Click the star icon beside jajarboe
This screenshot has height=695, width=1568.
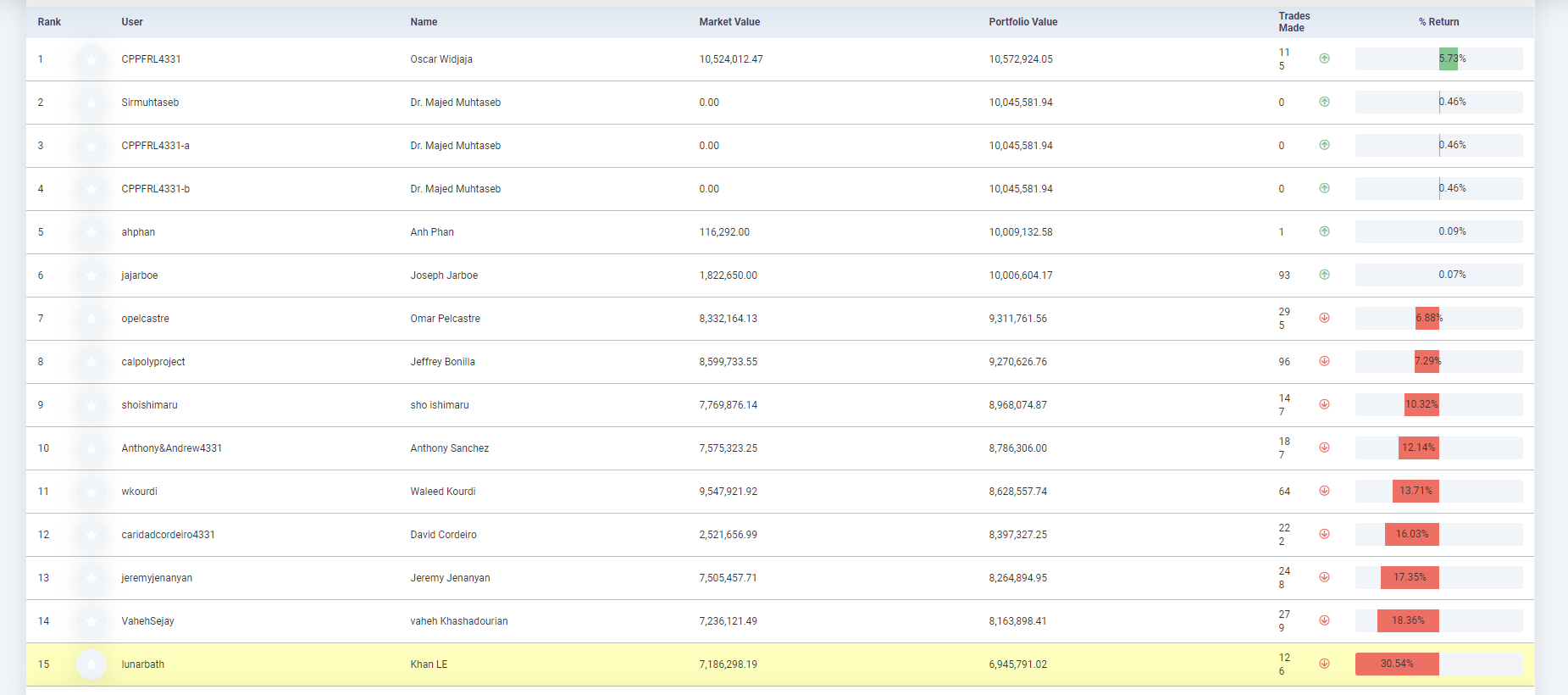click(91, 275)
